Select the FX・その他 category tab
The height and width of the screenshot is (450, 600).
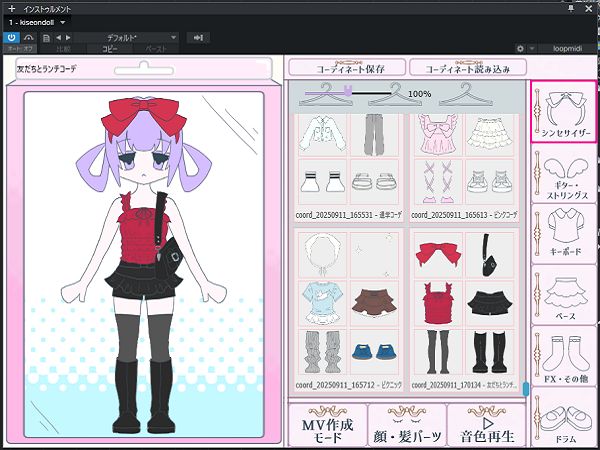click(x=564, y=356)
